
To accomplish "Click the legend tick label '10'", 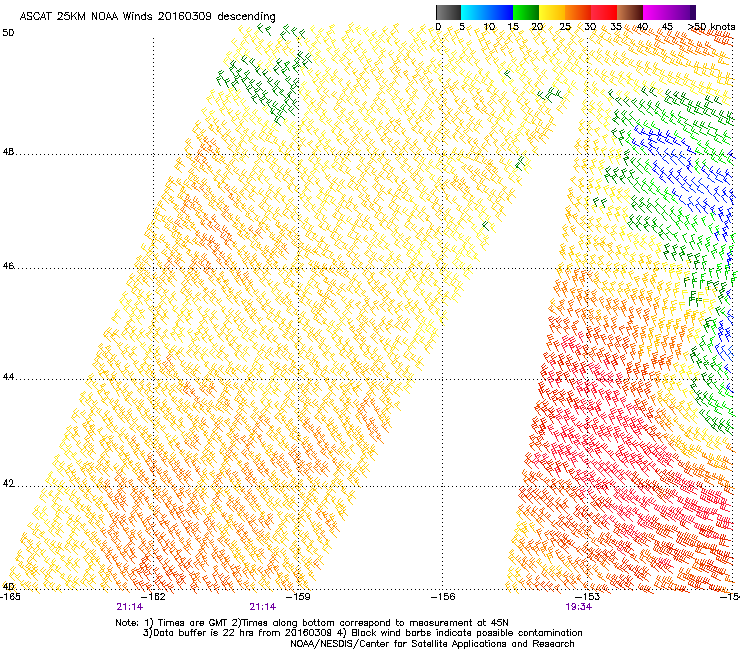I will [x=489, y=27].
